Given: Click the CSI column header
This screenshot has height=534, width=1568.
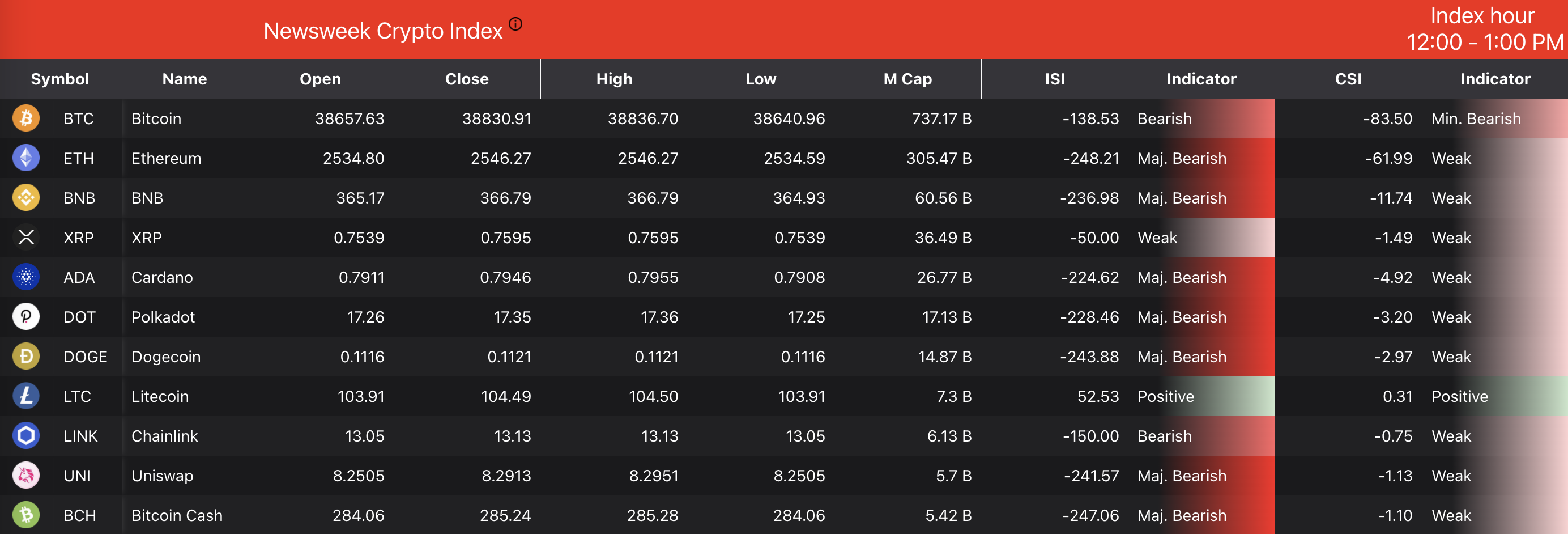Looking at the screenshot, I should 1348,79.
